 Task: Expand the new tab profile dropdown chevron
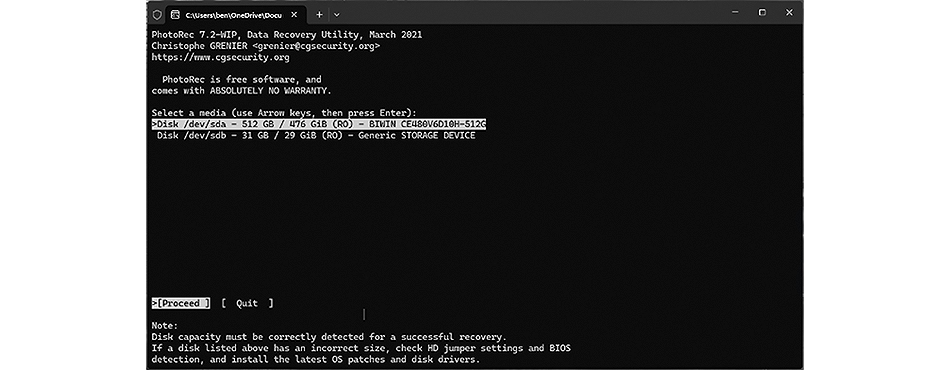(337, 15)
